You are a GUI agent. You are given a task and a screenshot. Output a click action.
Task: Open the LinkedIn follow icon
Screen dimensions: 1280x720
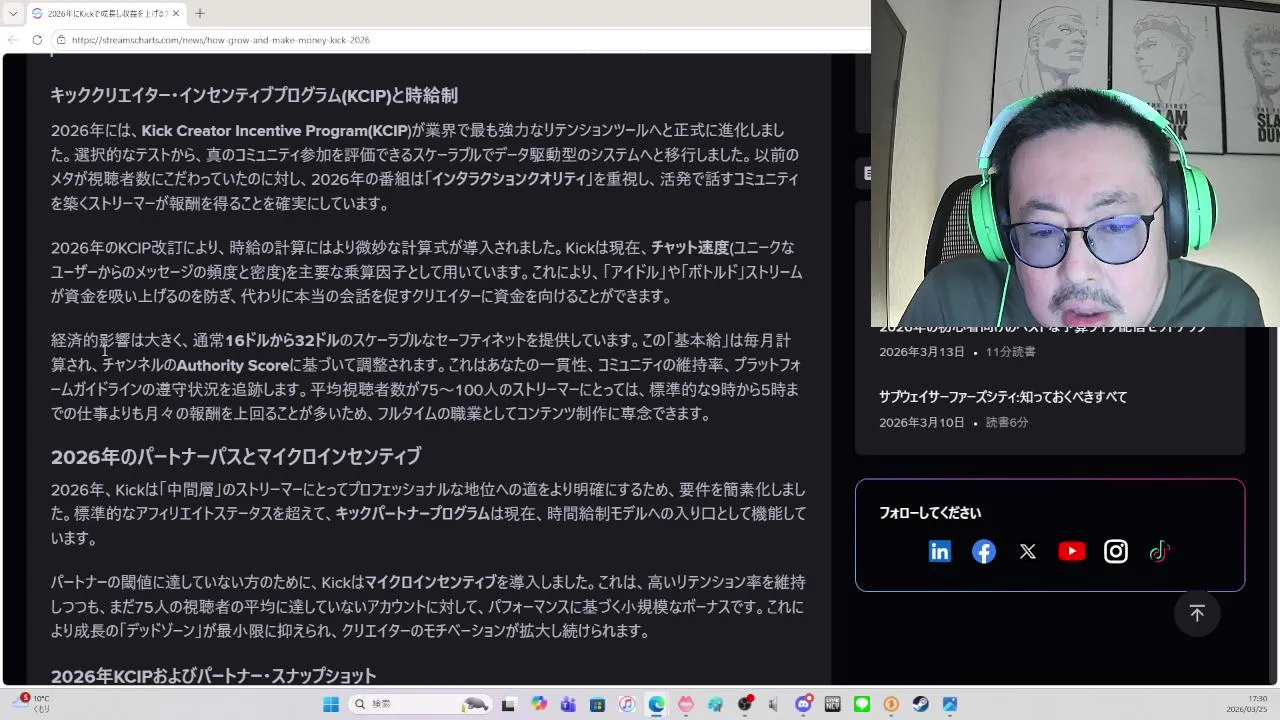940,551
